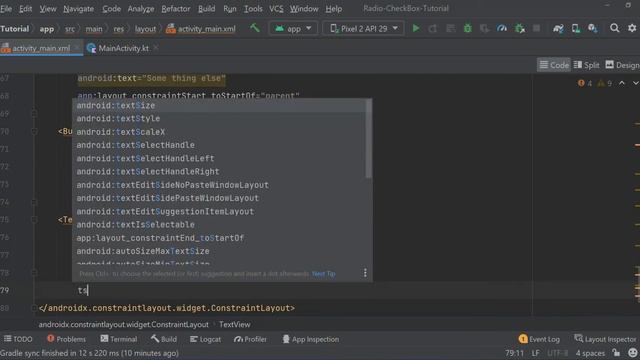This screenshot has width=640, height=360.
Task: Click the Make Project hammer icon
Action: coord(255,28)
